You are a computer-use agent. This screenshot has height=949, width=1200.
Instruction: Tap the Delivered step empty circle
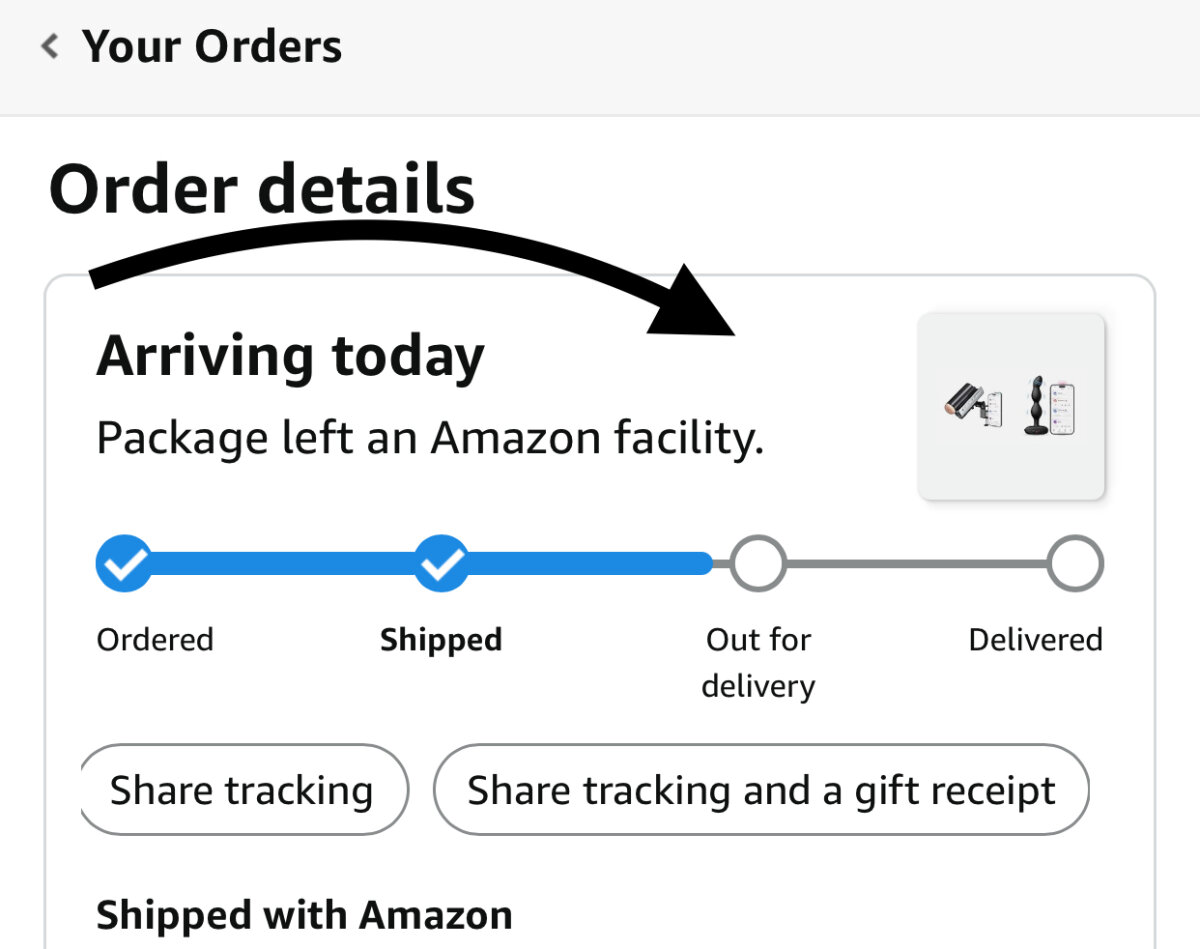[x=1075, y=564]
